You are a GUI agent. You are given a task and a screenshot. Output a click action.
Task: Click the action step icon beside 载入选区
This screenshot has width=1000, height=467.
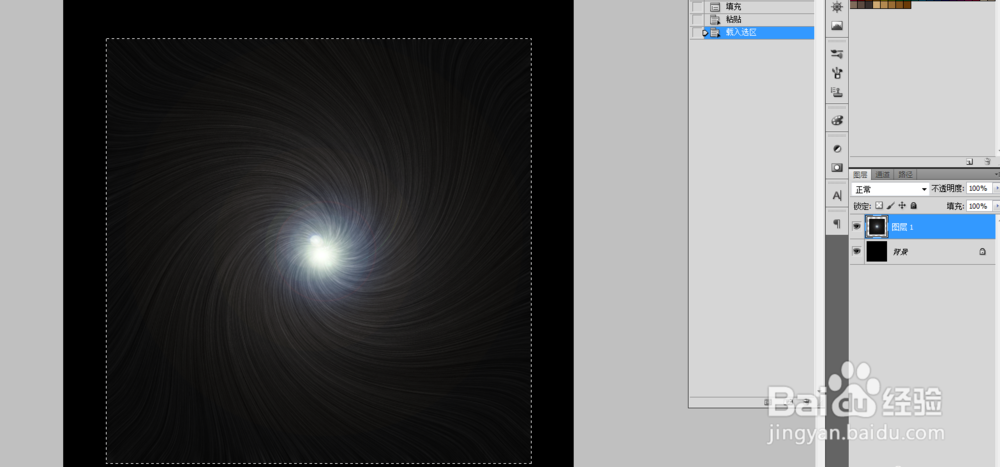[x=715, y=33]
